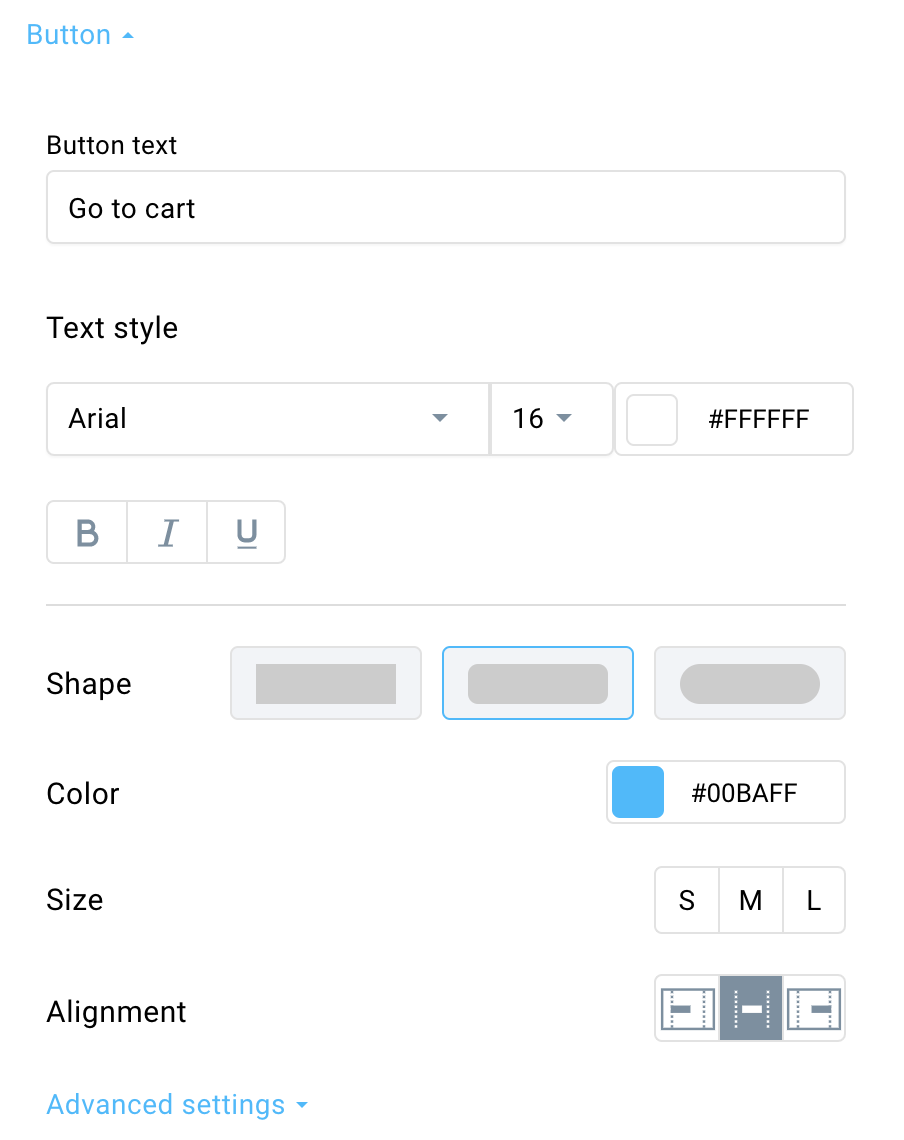Toggle italic text formatting
This screenshot has height=1140, width=904.
click(x=167, y=532)
